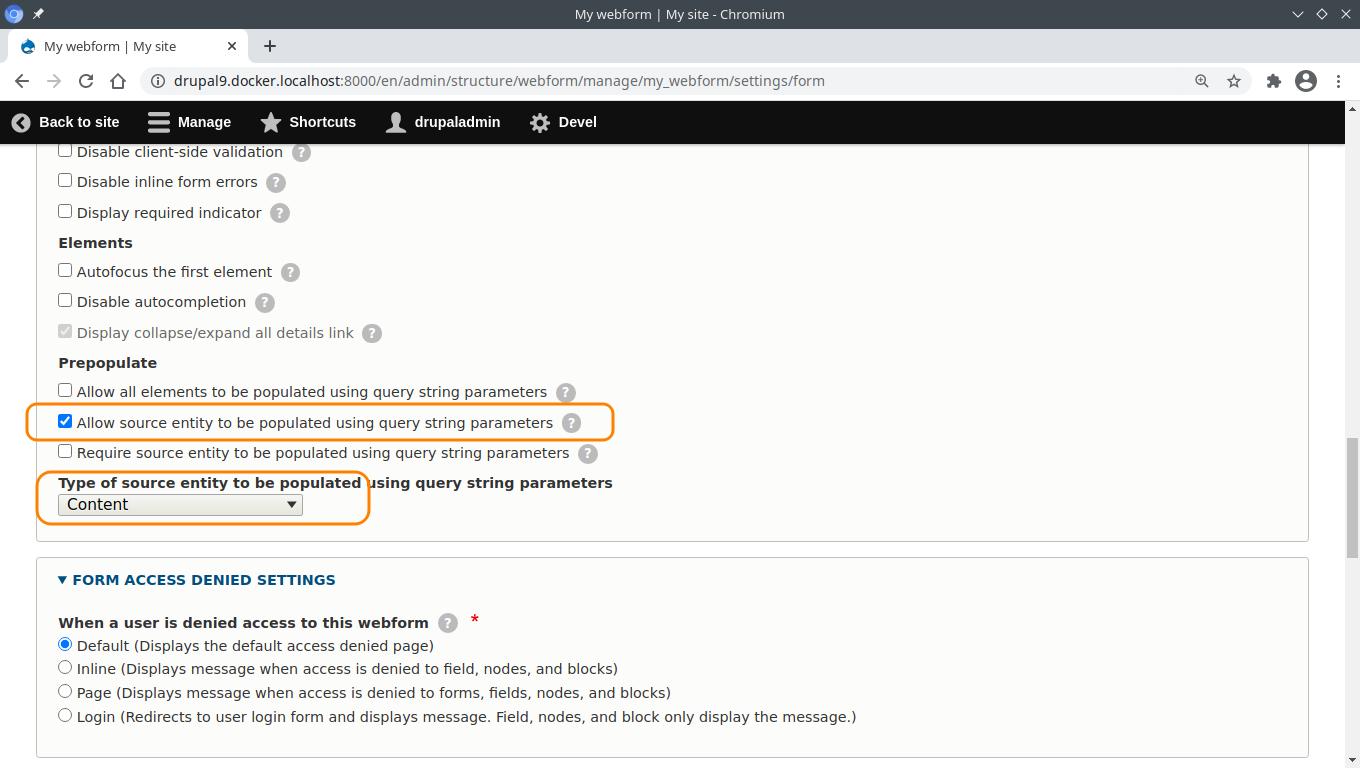
Task: Select Login redirect access denied option
Action: pyautogui.click(x=65, y=715)
